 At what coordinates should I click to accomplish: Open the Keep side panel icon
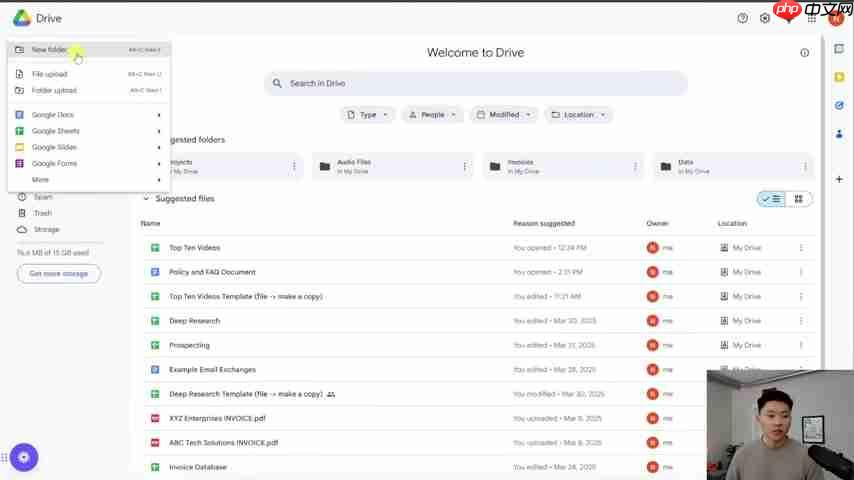click(x=839, y=77)
